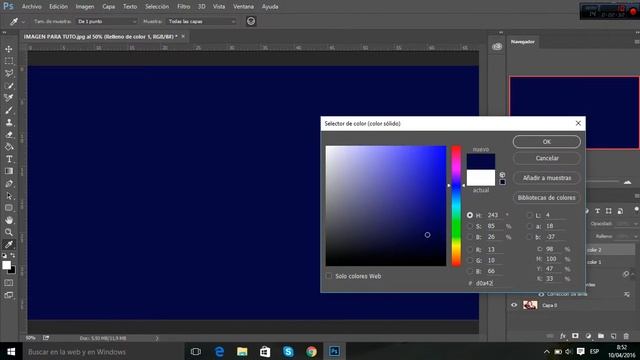Image resolution: width=640 pixels, height=360 pixels.
Task: Select the Brush tool
Action: tap(9, 110)
